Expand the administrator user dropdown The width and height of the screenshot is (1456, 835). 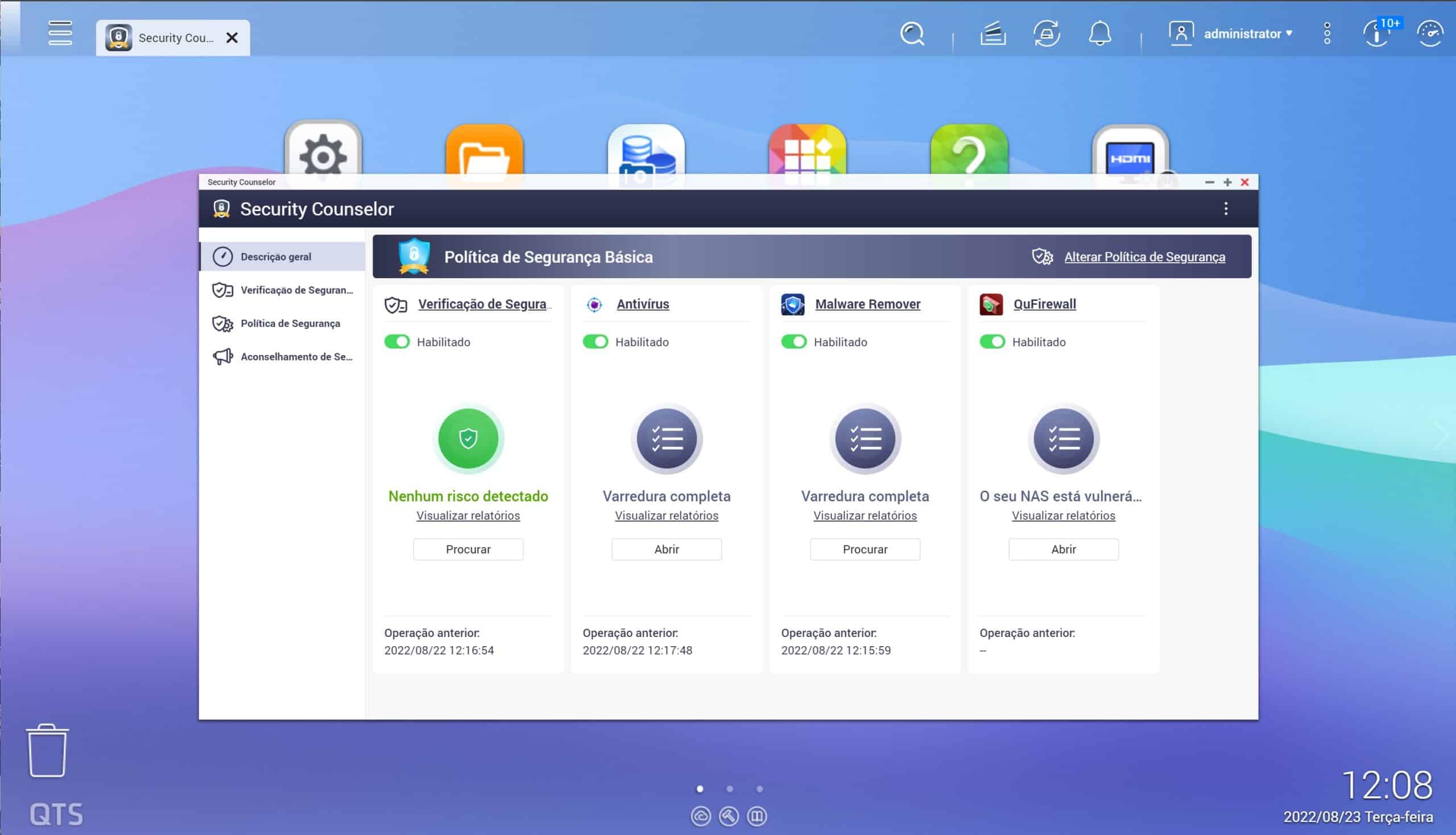(x=1242, y=34)
